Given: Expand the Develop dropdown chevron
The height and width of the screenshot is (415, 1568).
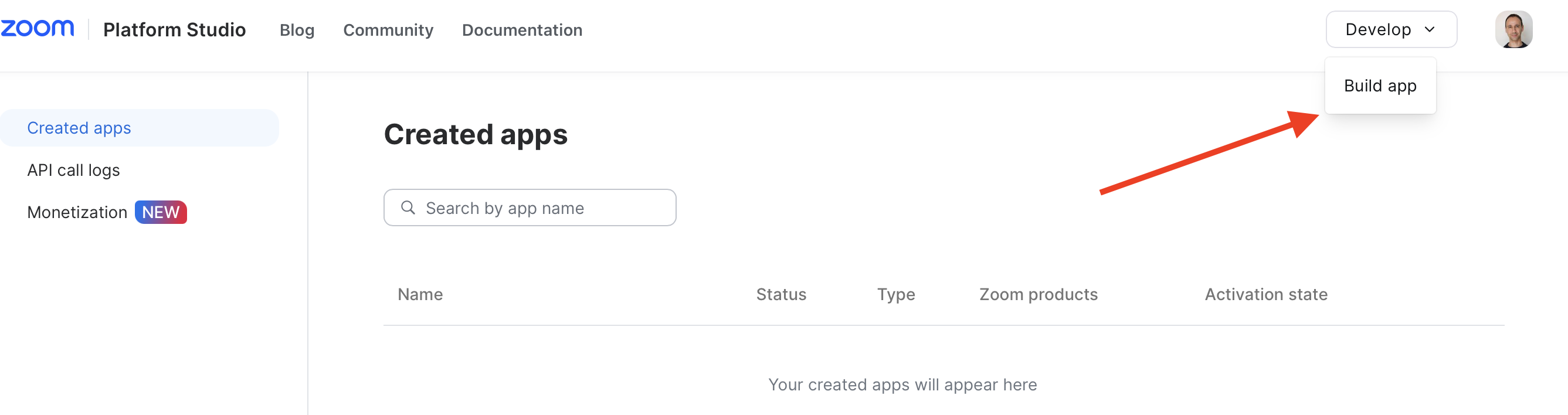Looking at the screenshot, I should click(1430, 30).
